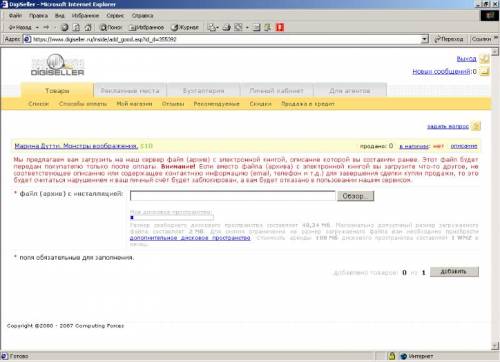Viewport: 500px width, 362px height.
Task: Click the new messages envelope icon
Action: pyautogui.click(x=484, y=71)
